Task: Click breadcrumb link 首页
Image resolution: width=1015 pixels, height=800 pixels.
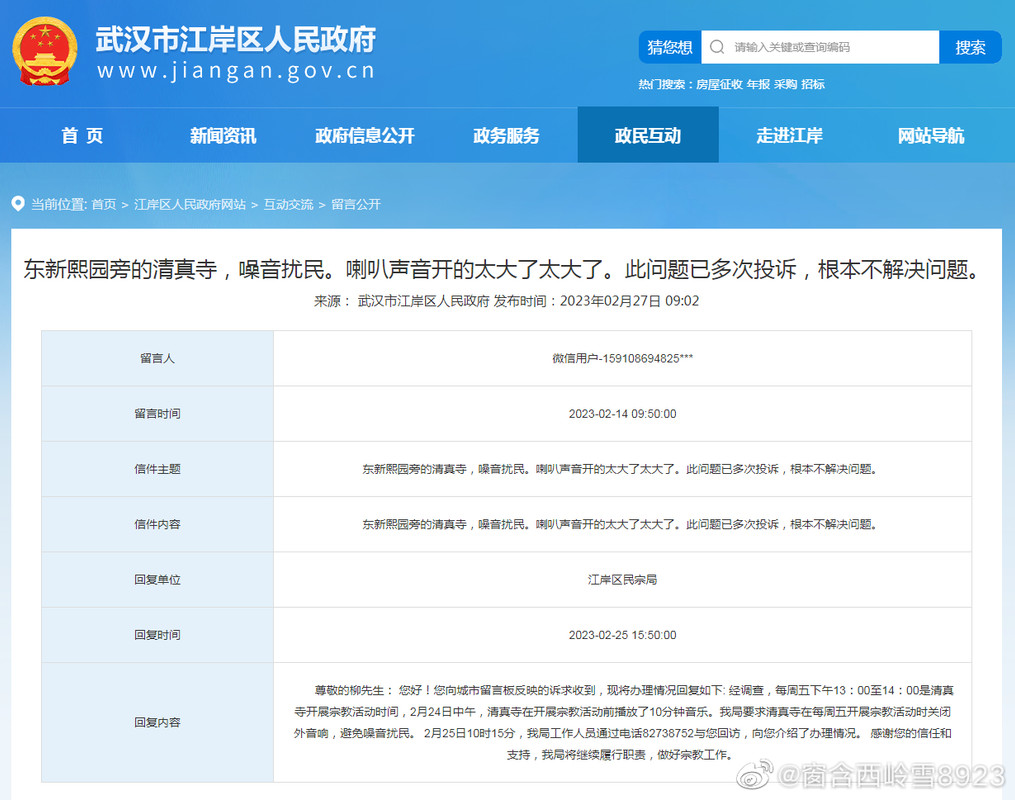Action: point(104,205)
